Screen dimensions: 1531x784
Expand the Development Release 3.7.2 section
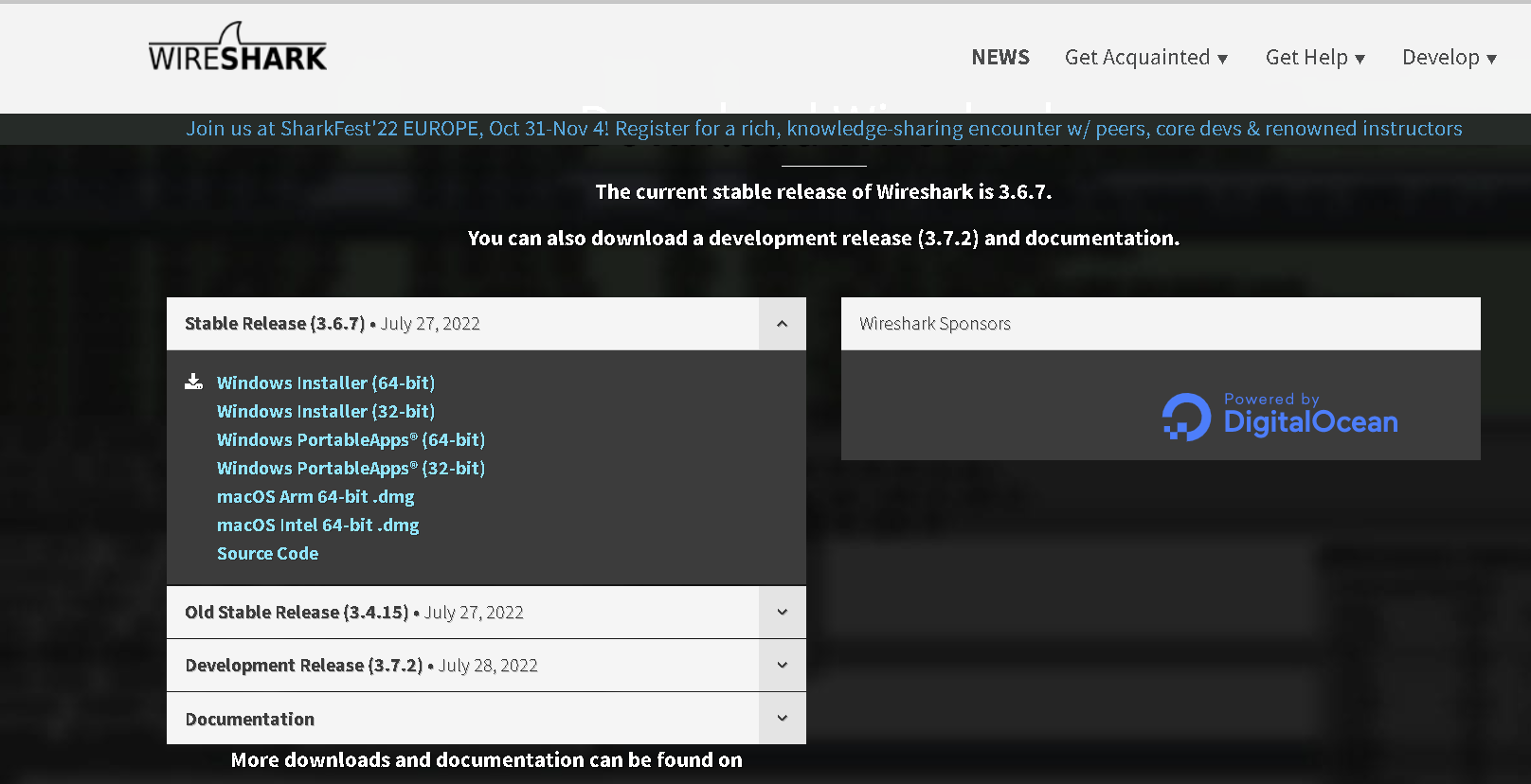[x=782, y=666]
